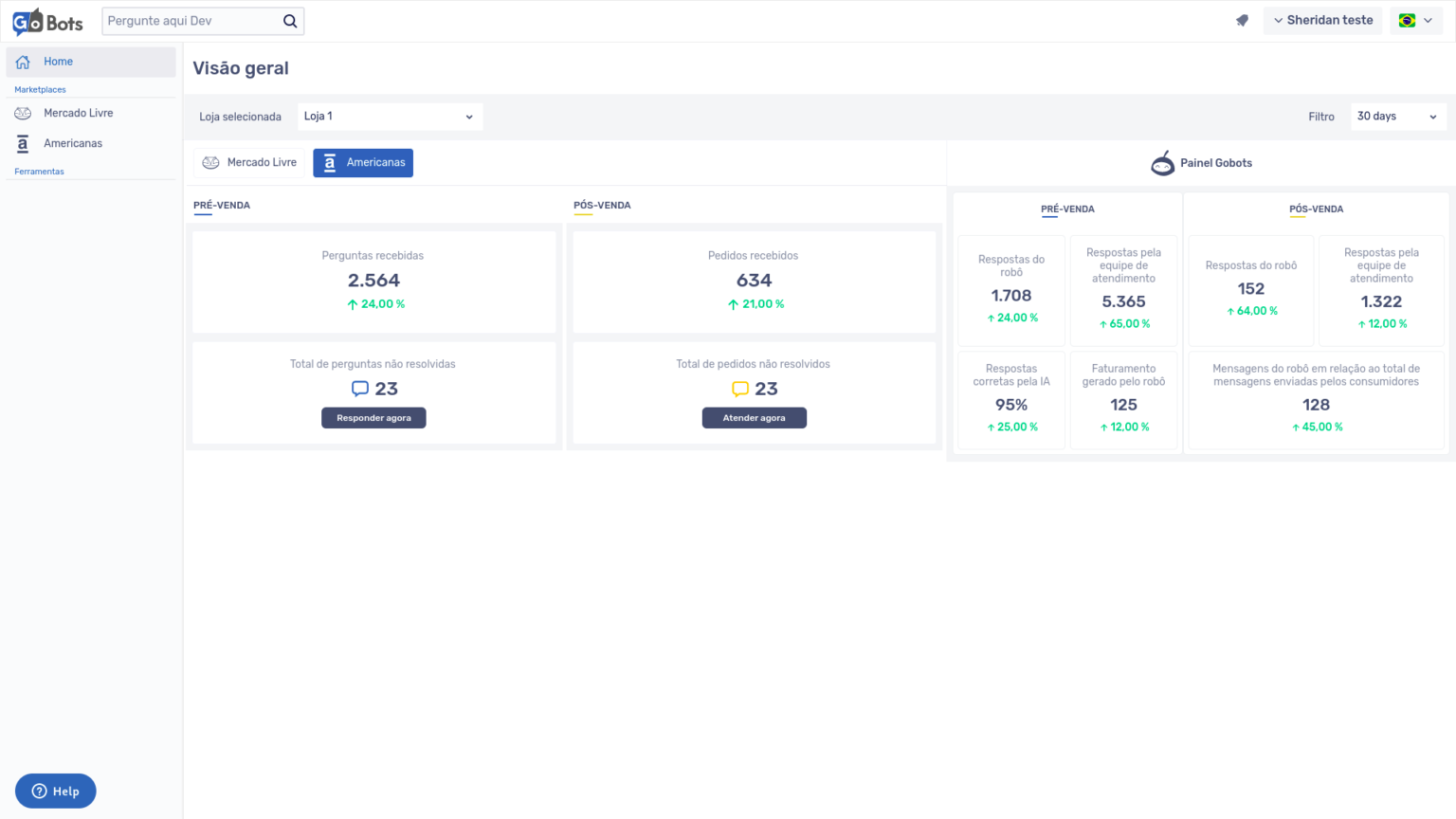Click the Faturamento gerado pelo robô 125
This screenshot has height=819, width=1456.
(1123, 405)
